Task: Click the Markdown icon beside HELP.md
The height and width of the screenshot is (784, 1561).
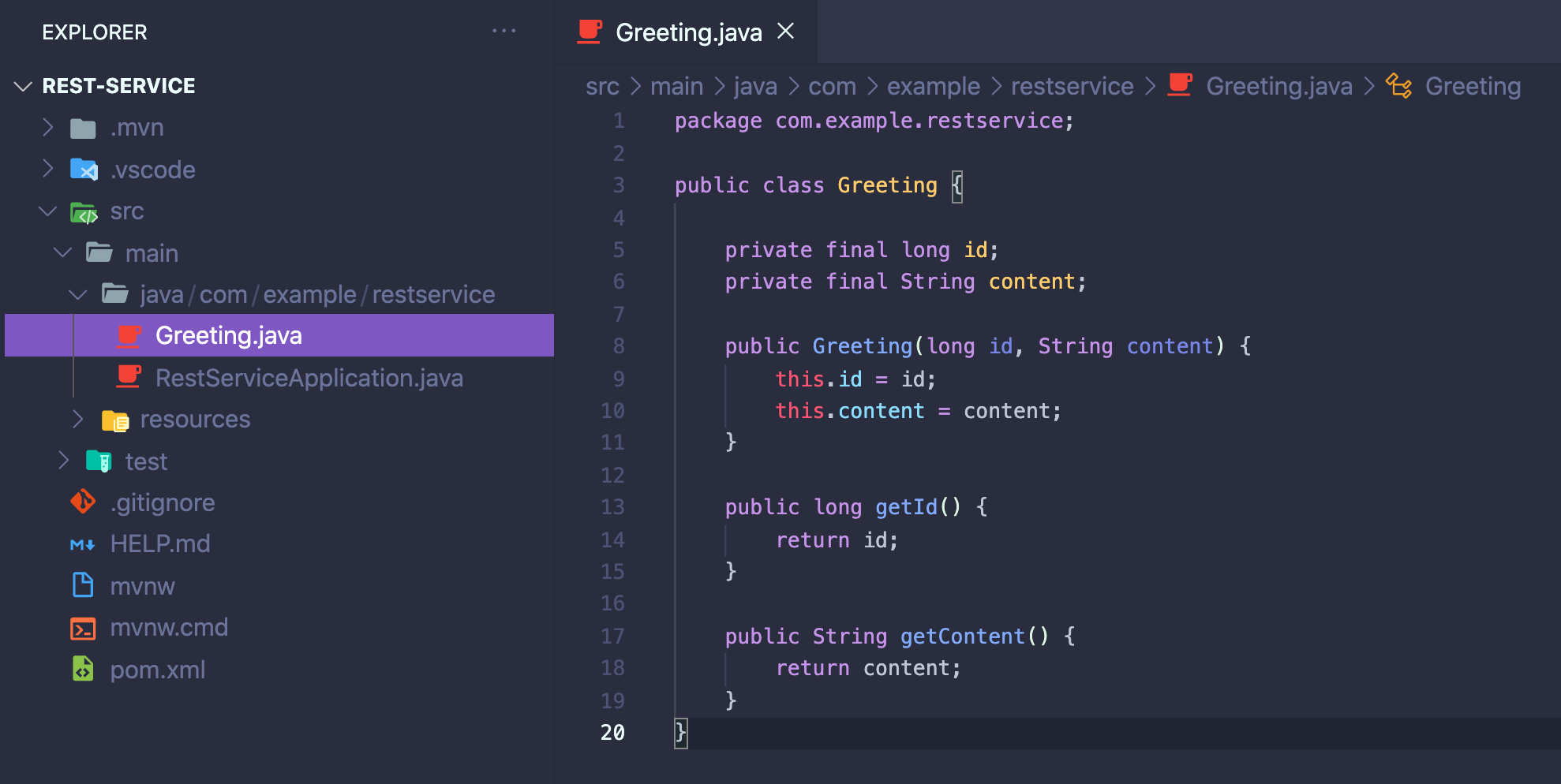Action: (83, 544)
